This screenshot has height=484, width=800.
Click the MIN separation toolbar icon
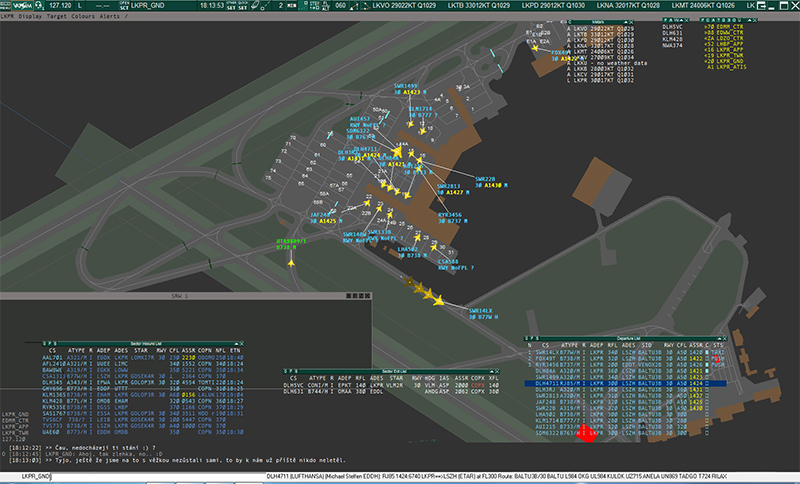292,5
